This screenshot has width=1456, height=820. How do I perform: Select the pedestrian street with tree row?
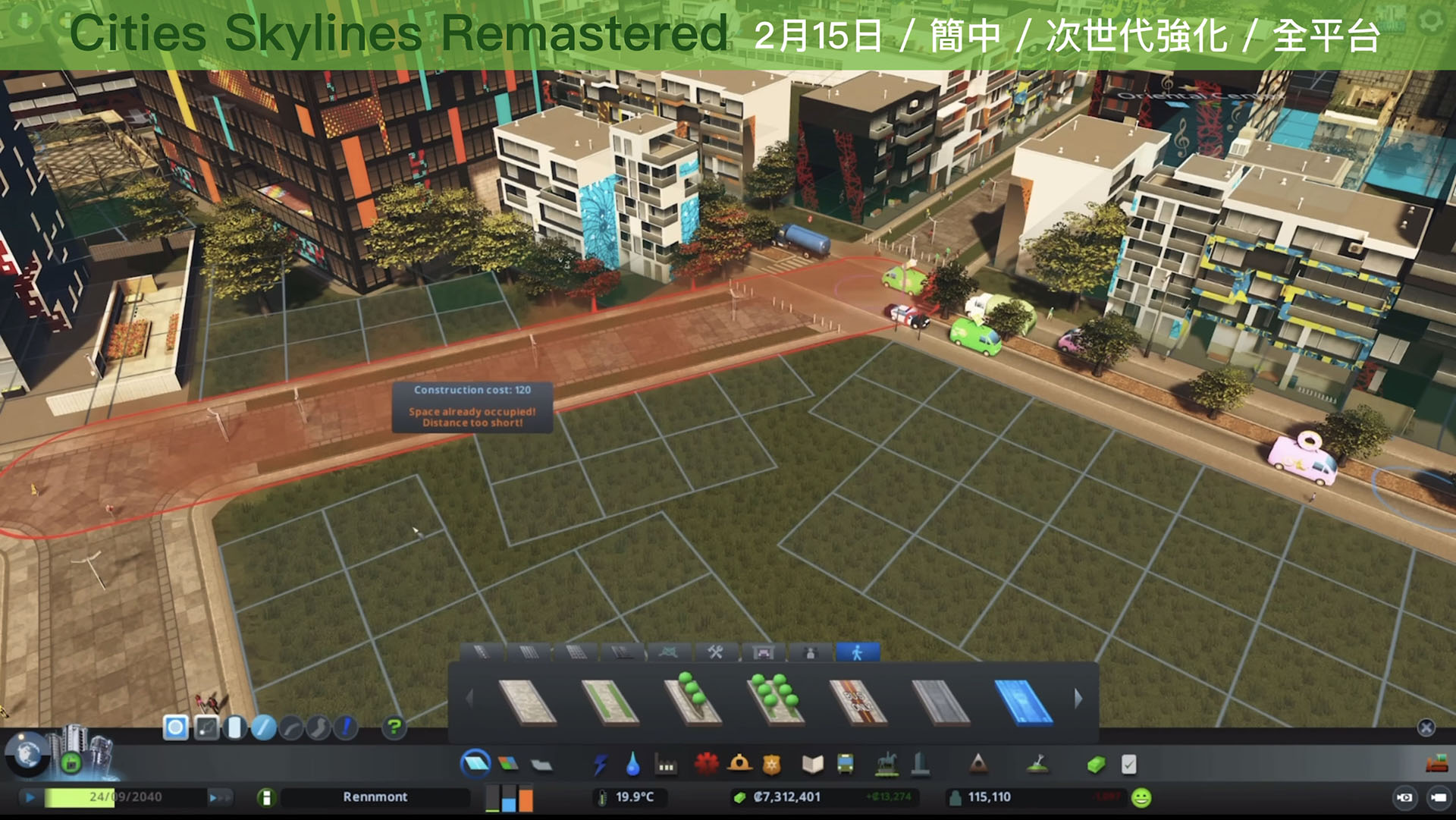693,699
